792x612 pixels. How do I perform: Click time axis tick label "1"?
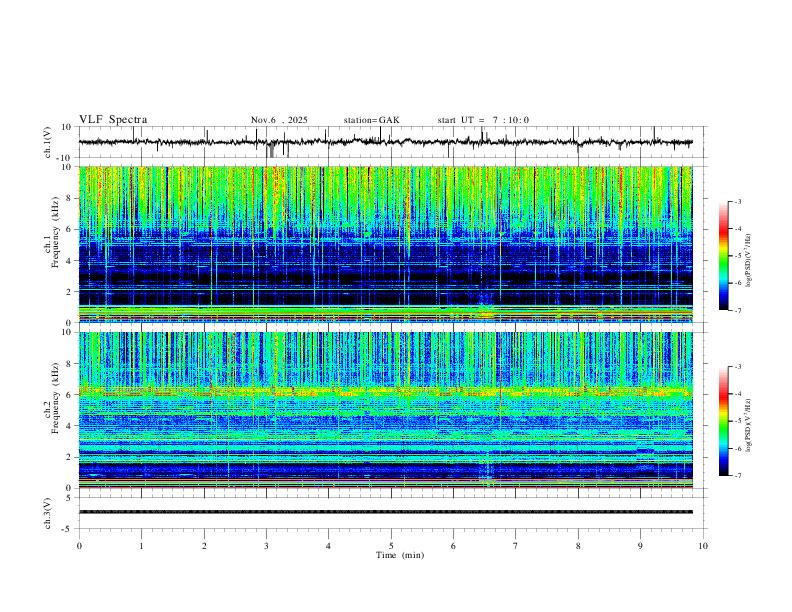(x=141, y=546)
